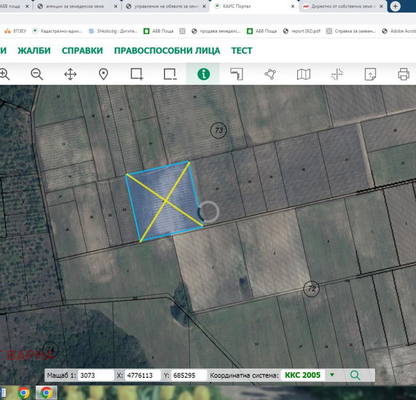Open the ЖАЛБИ menu

tap(34, 51)
